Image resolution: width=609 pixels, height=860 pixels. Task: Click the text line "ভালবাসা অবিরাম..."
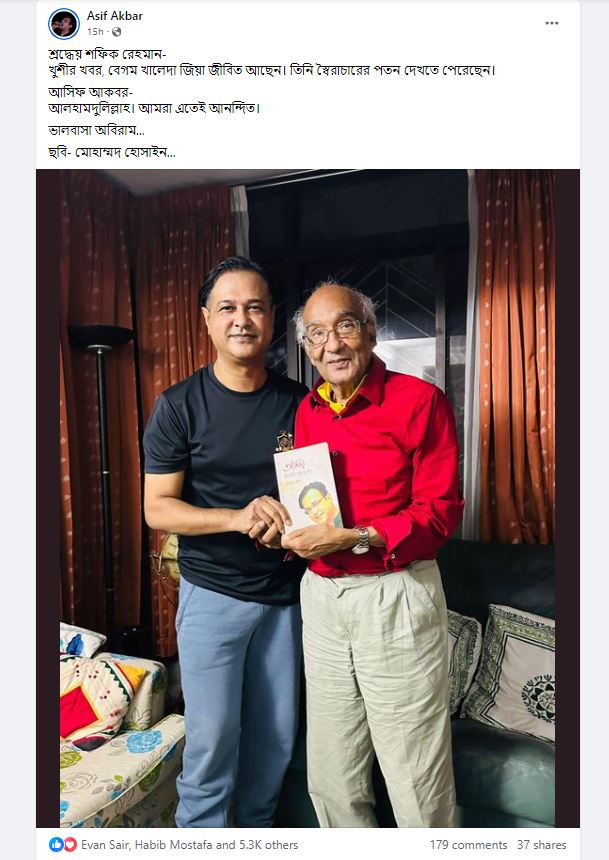pos(97,131)
